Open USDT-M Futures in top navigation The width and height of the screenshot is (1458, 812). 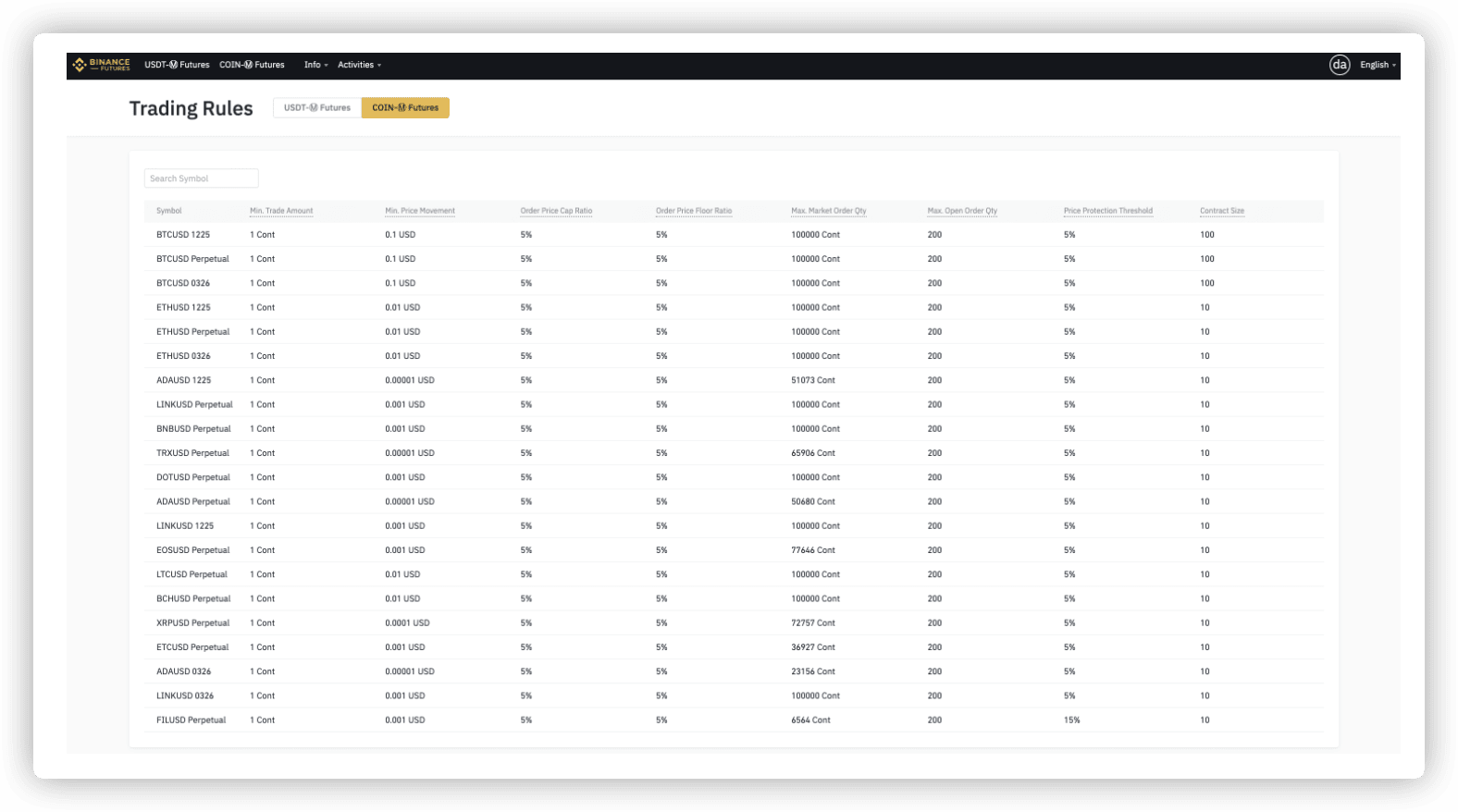(177, 65)
